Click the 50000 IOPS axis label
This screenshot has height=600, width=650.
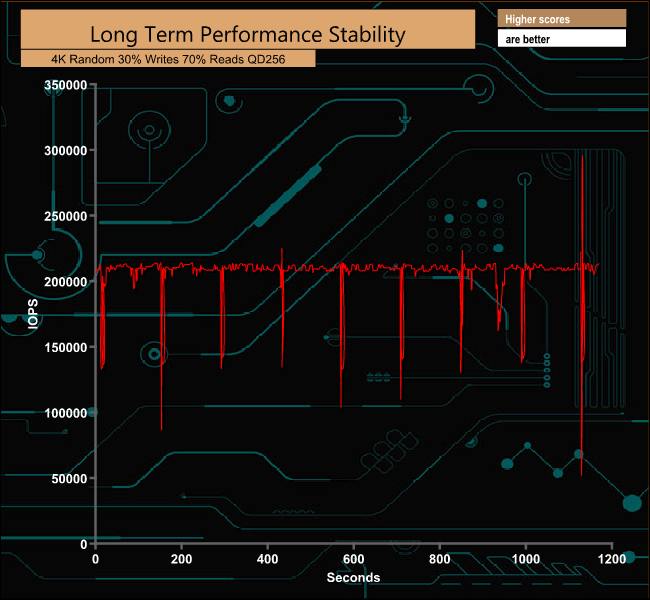(69, 479)
